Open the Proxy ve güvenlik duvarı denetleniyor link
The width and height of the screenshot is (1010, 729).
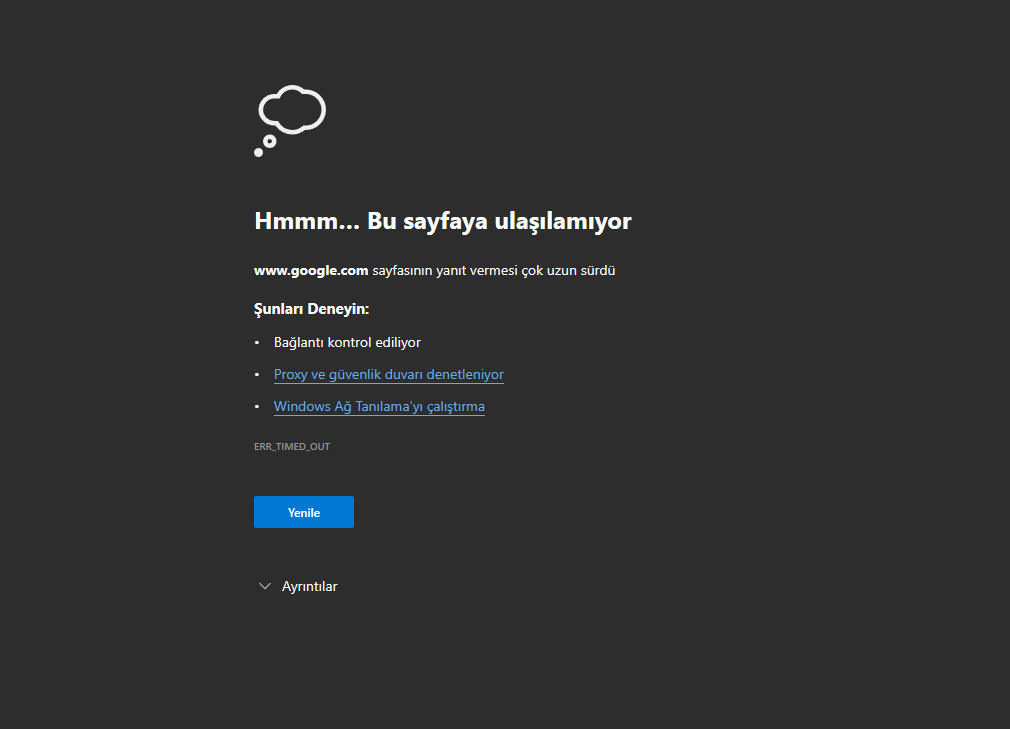pos(388,375)
